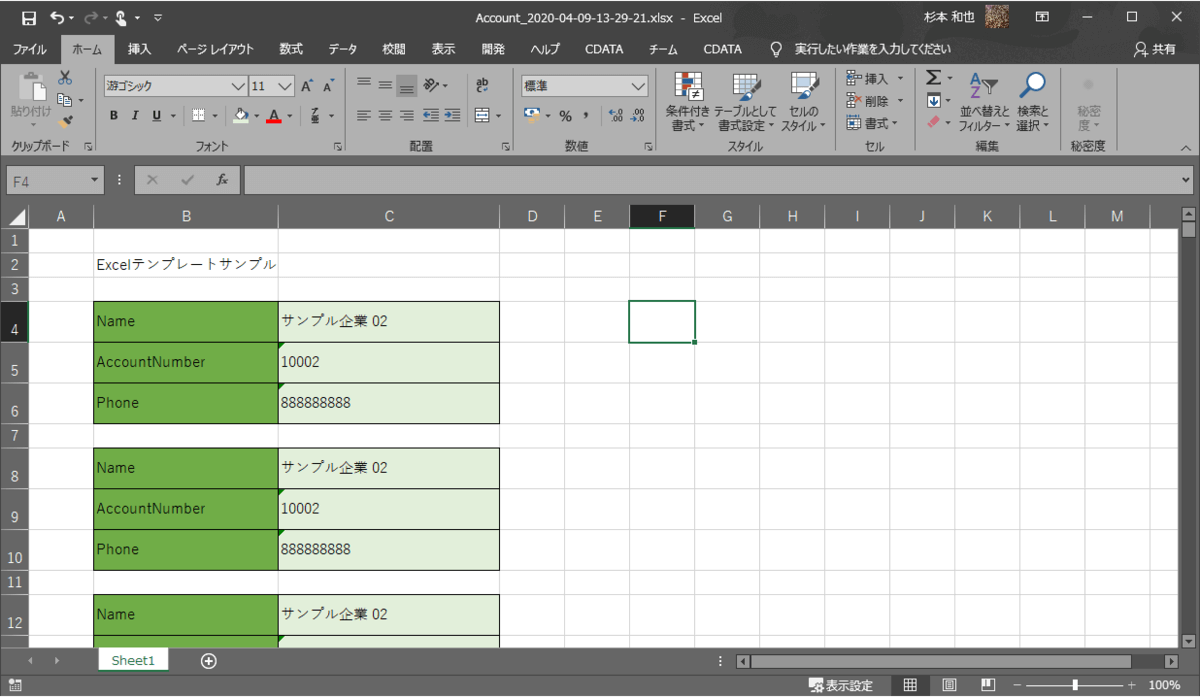
Task: Click 表示設定 in status bar
Action: 840,685
